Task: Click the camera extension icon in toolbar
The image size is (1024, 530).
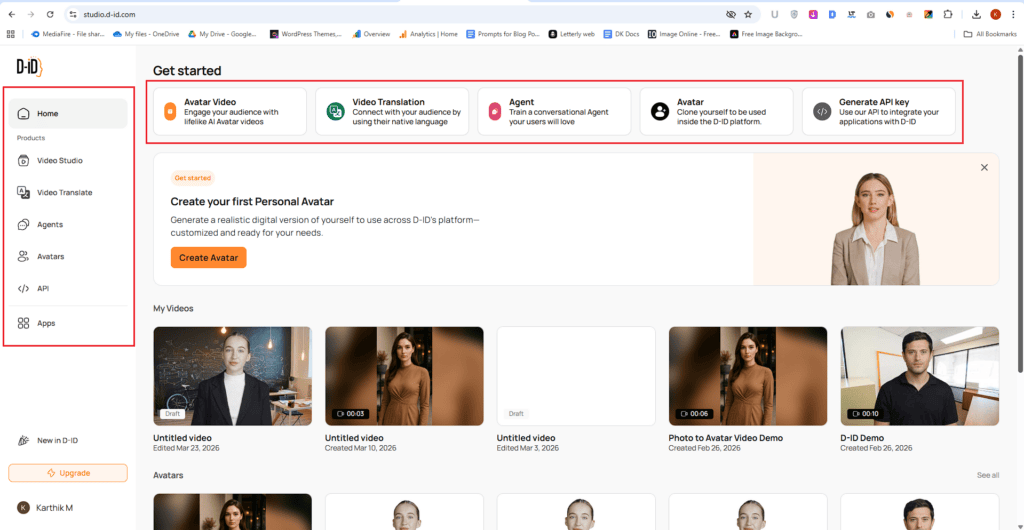Action: (871, 14)
